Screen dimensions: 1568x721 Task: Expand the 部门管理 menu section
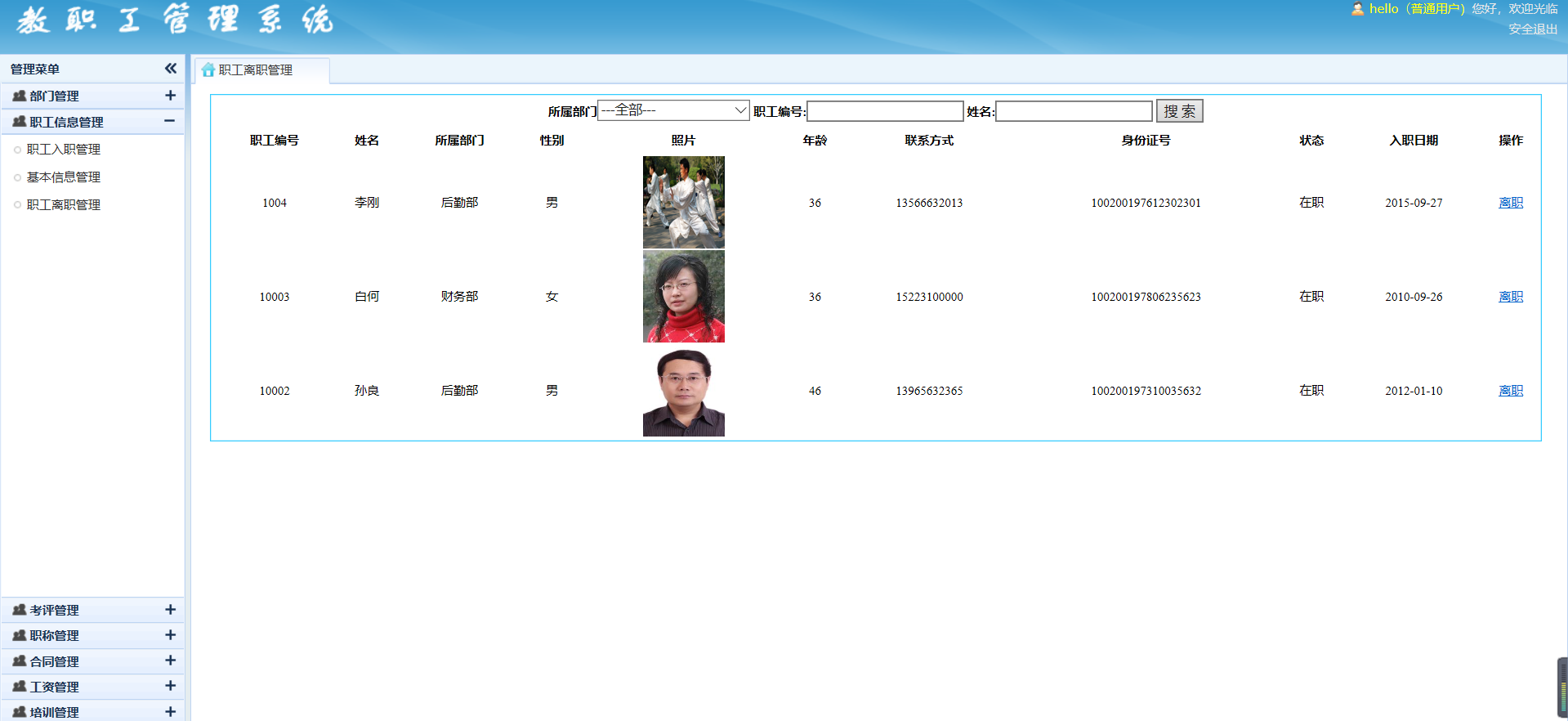(x=170, y=96)
